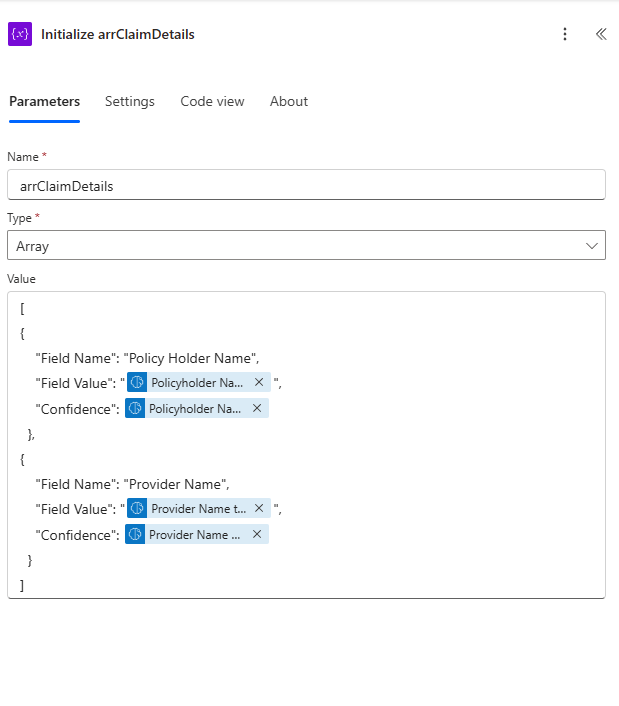Image resolution: width=619 pixels, height=706 pixels.
Task: Select Policyholder Name token in first Field Value
Action: coord(197,382)
